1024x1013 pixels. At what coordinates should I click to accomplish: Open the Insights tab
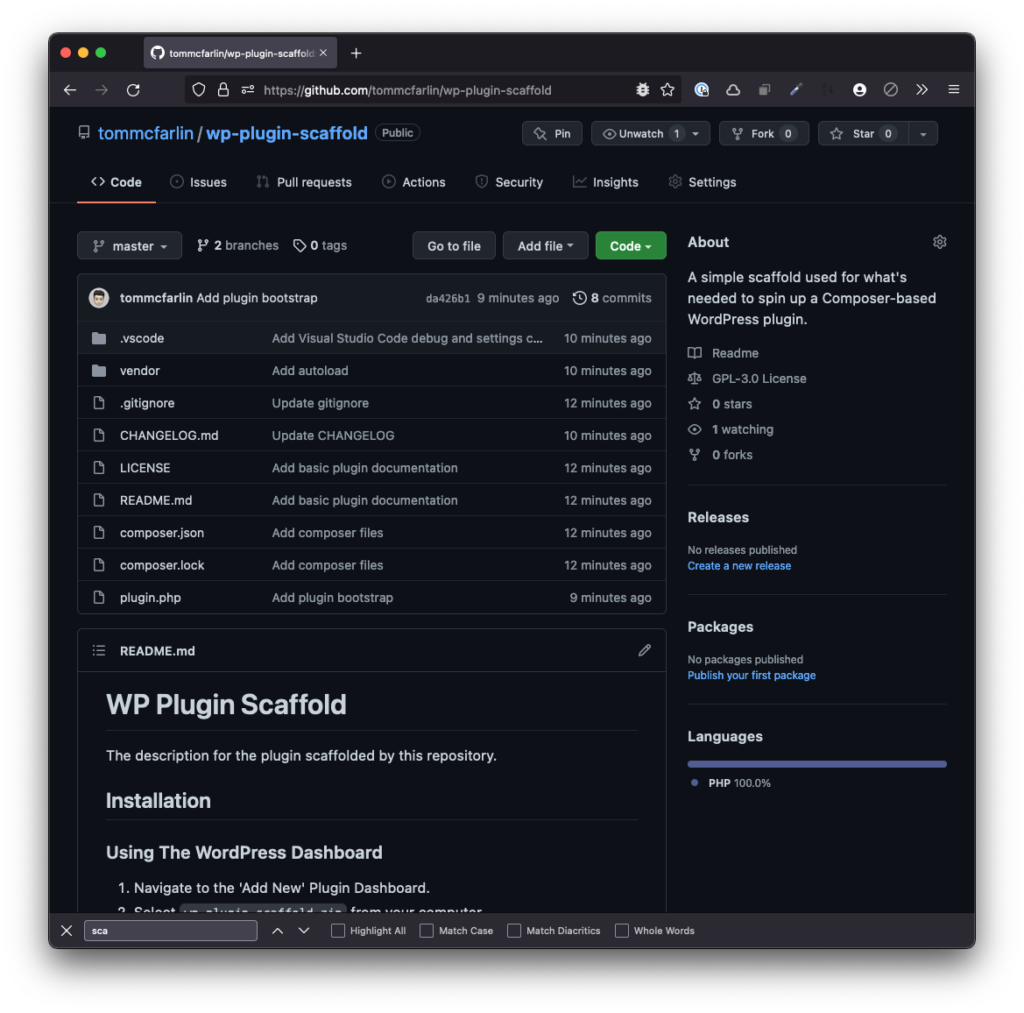point(605,182)
